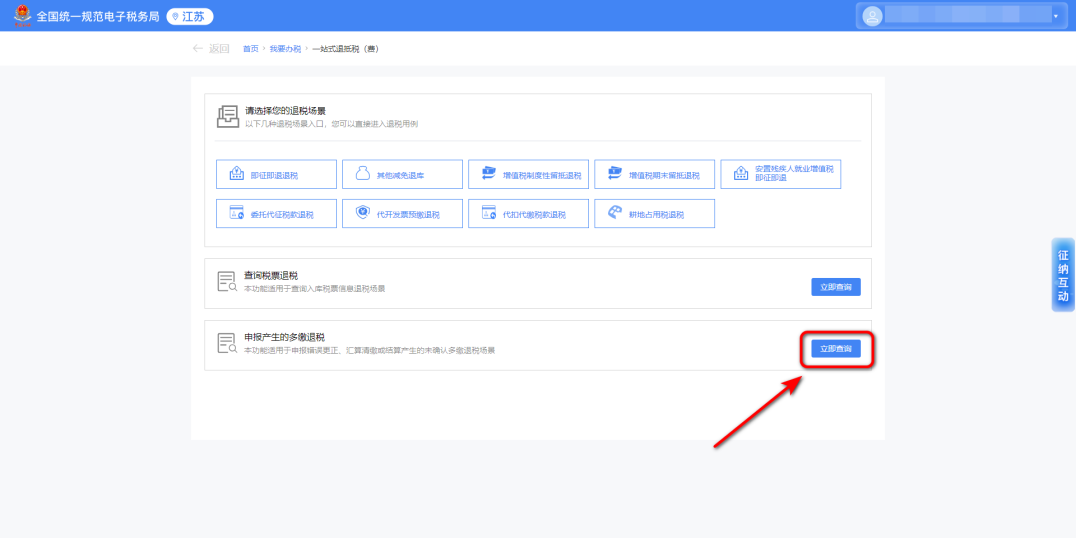Click the document search icon beside 查询税票退税
1076x538 pixels.
click(x=227, y=281)
